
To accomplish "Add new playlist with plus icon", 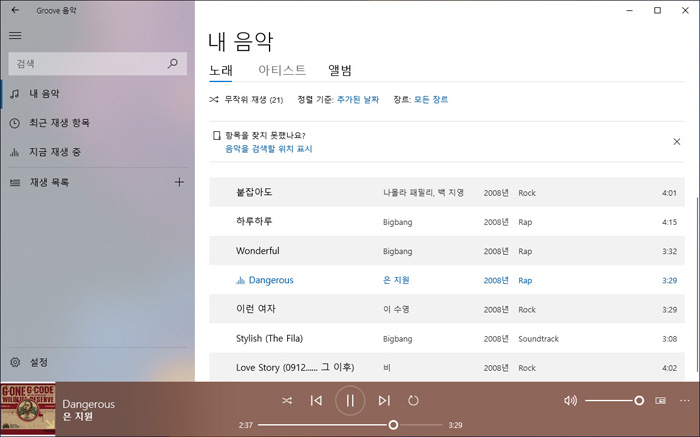I will pos(179,182).
